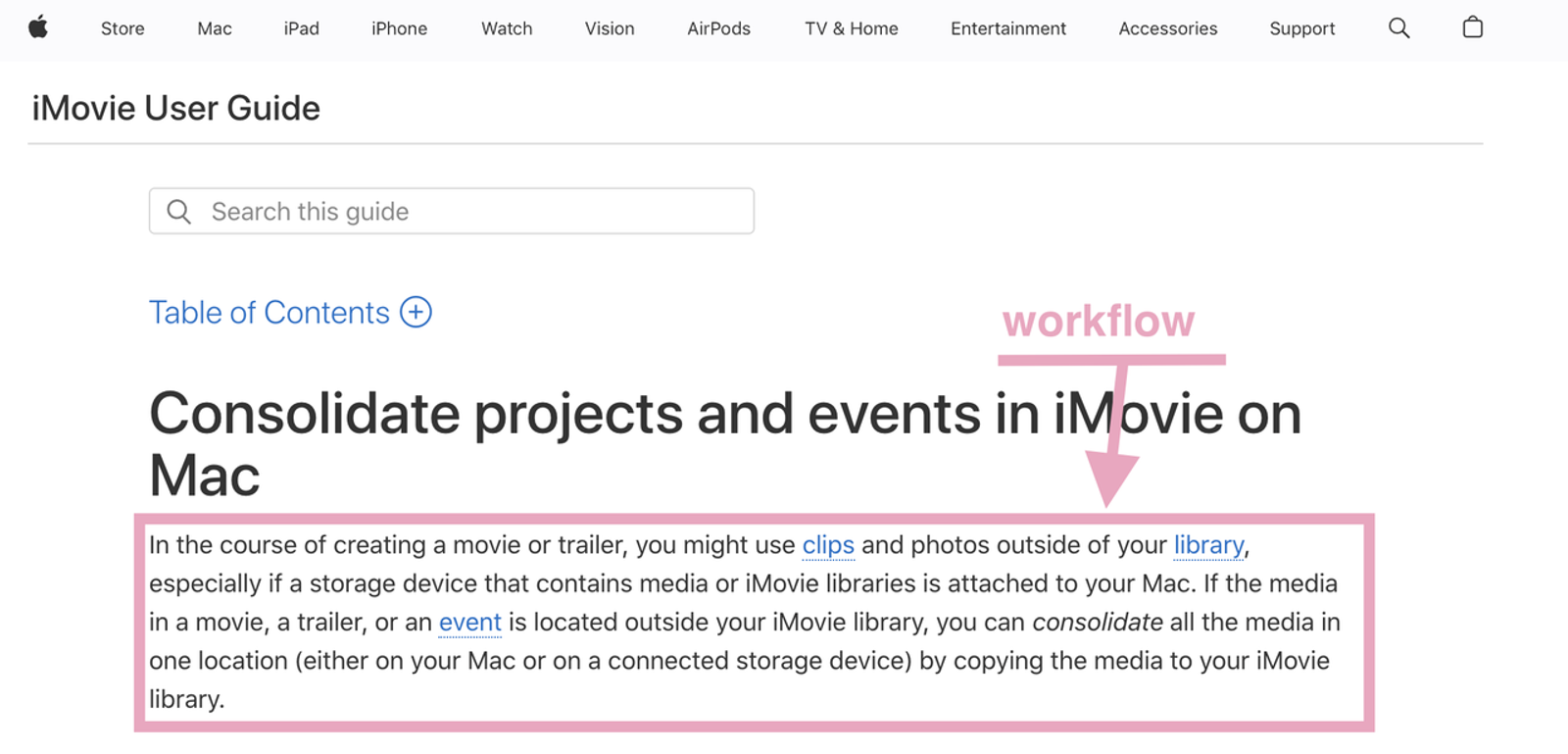This screenshot has height=754, width=1568.
Task: Open the shopping bag icon
Action: point(1472,27)
